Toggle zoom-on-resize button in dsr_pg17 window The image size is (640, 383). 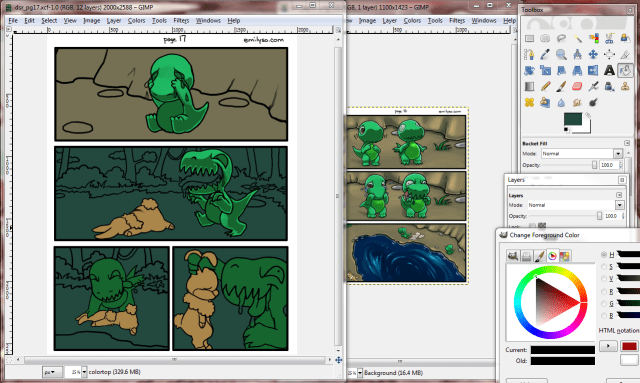tap(338, 30)
